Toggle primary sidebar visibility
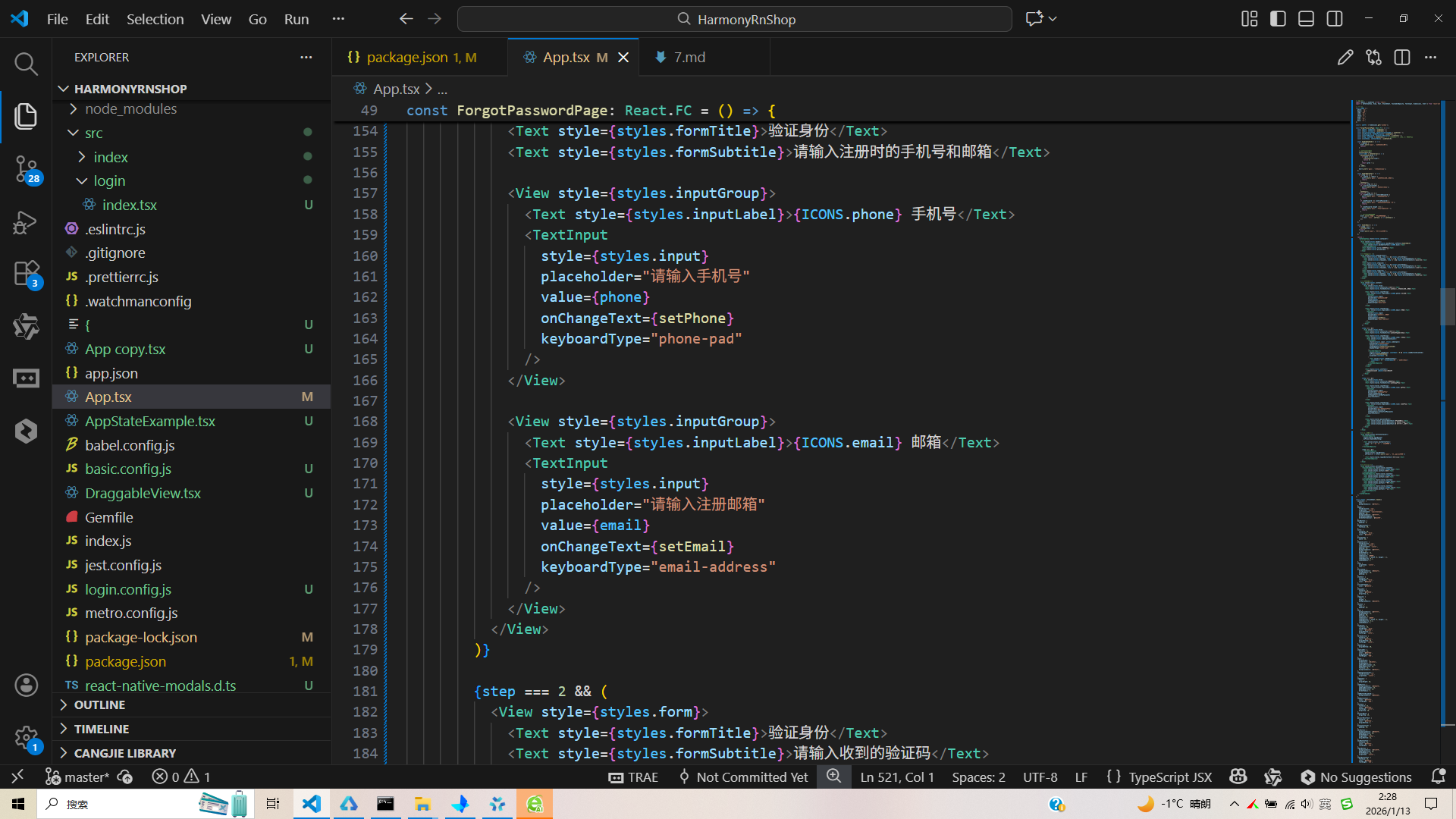This screenshot has height=819, width=1456. click(1278, 19)
